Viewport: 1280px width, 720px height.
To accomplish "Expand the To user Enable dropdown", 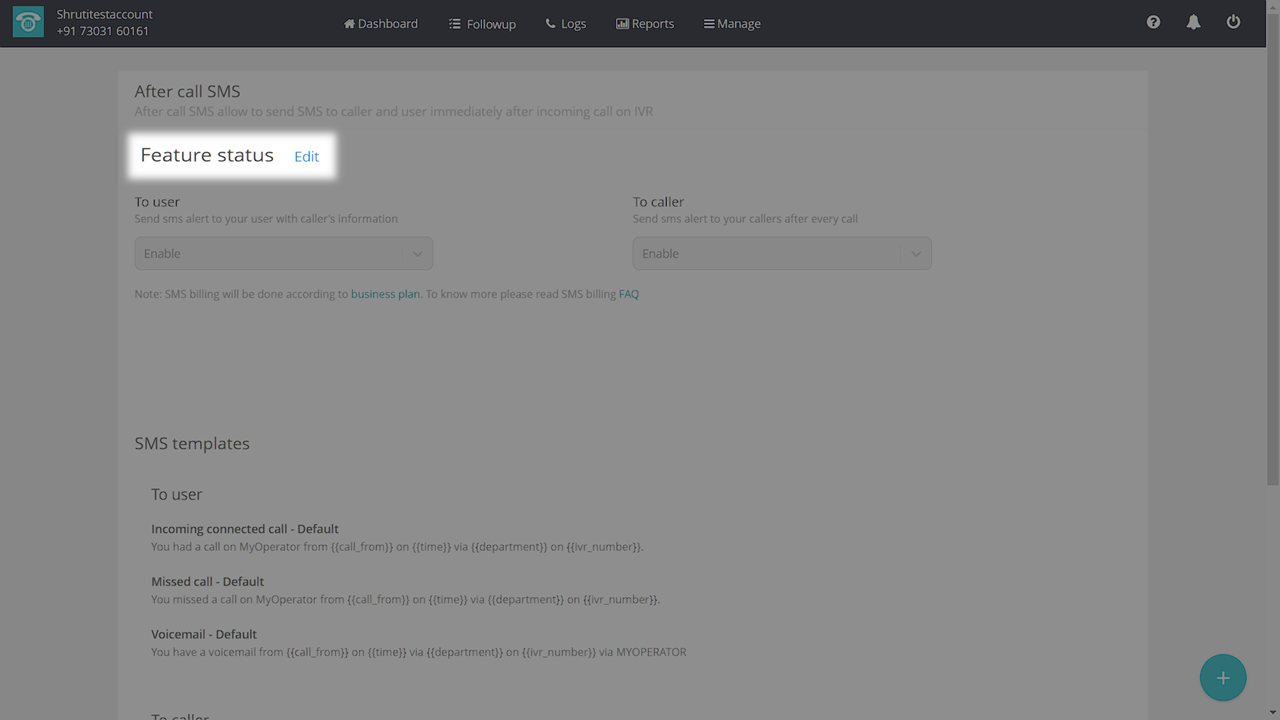I will (283, 253).
